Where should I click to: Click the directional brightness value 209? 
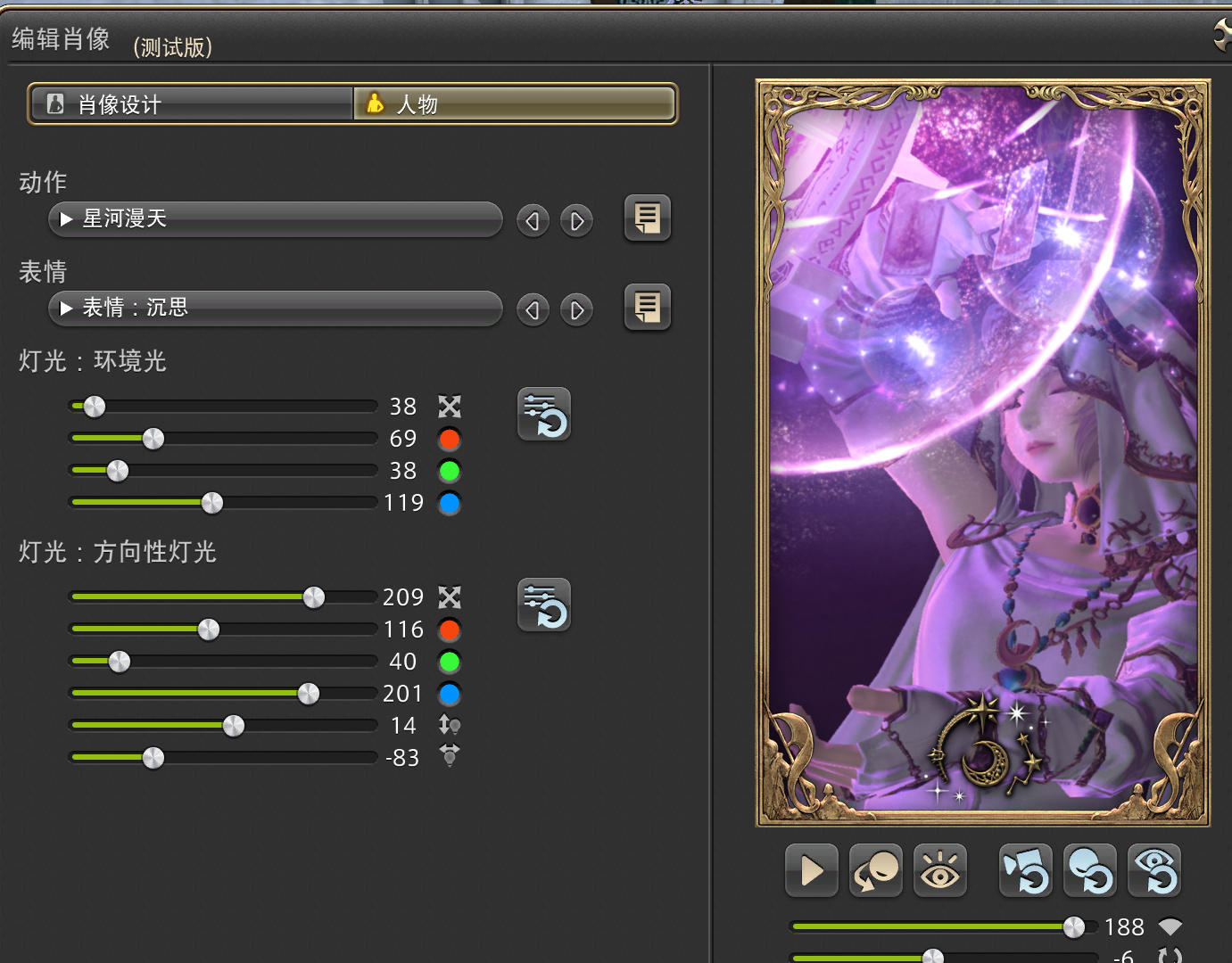(403, 597)
